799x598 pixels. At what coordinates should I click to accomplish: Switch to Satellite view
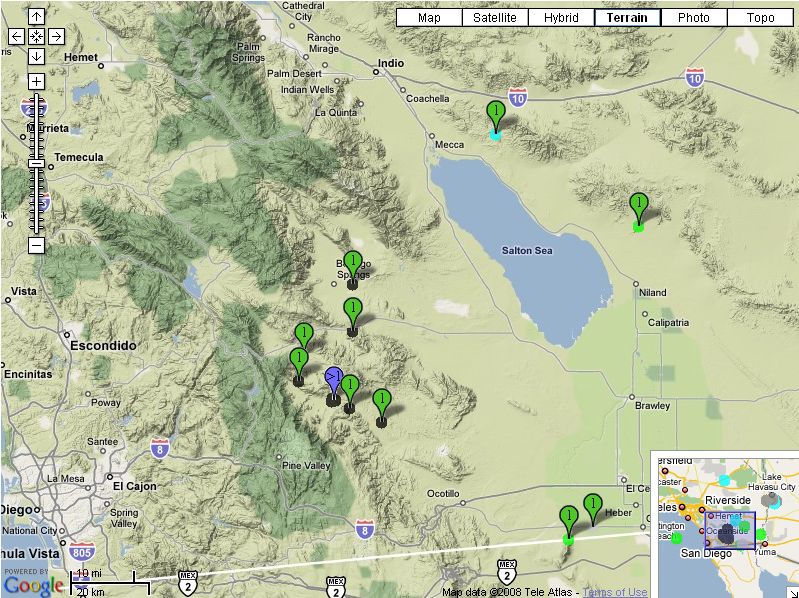click(495, 18)
